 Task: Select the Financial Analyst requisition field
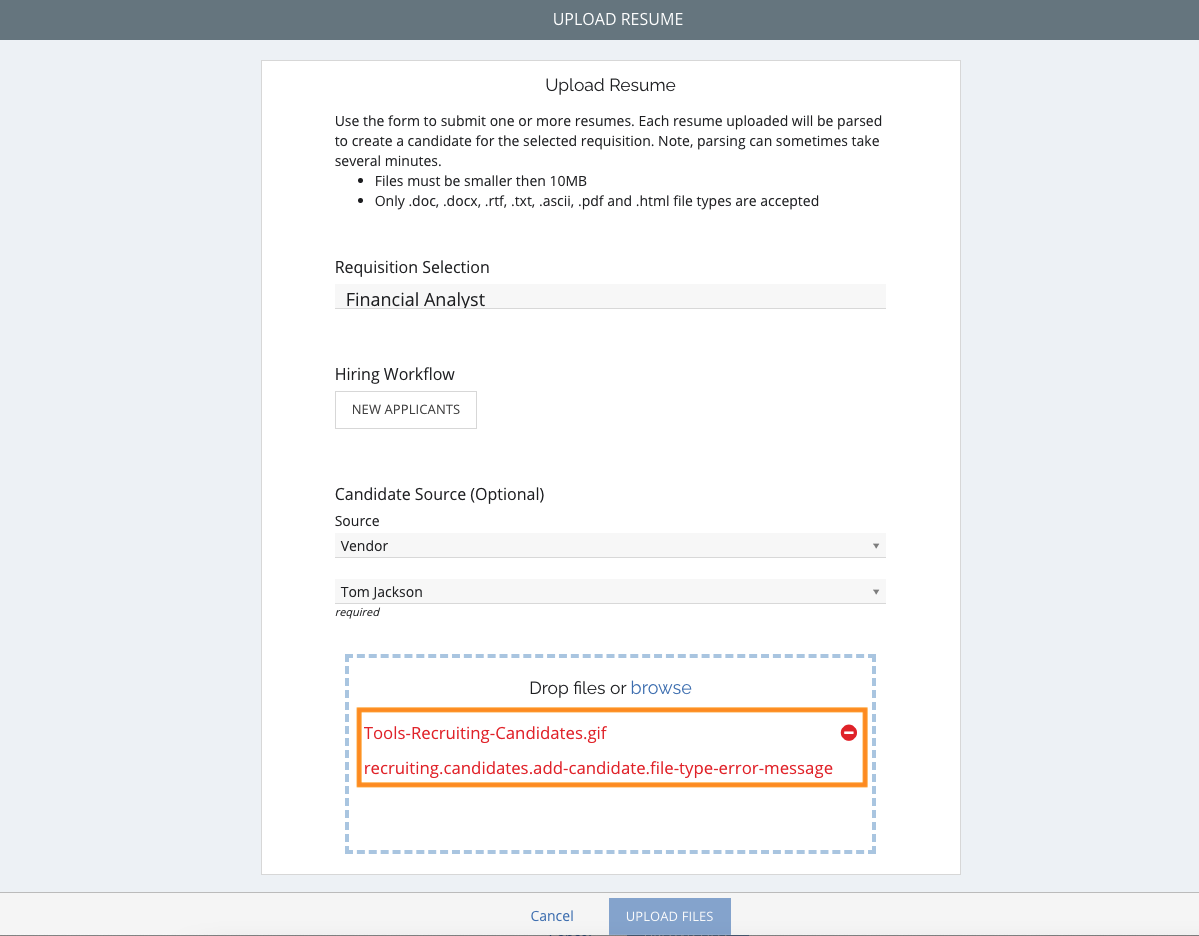pyautogui.click(x=610, y=297)
